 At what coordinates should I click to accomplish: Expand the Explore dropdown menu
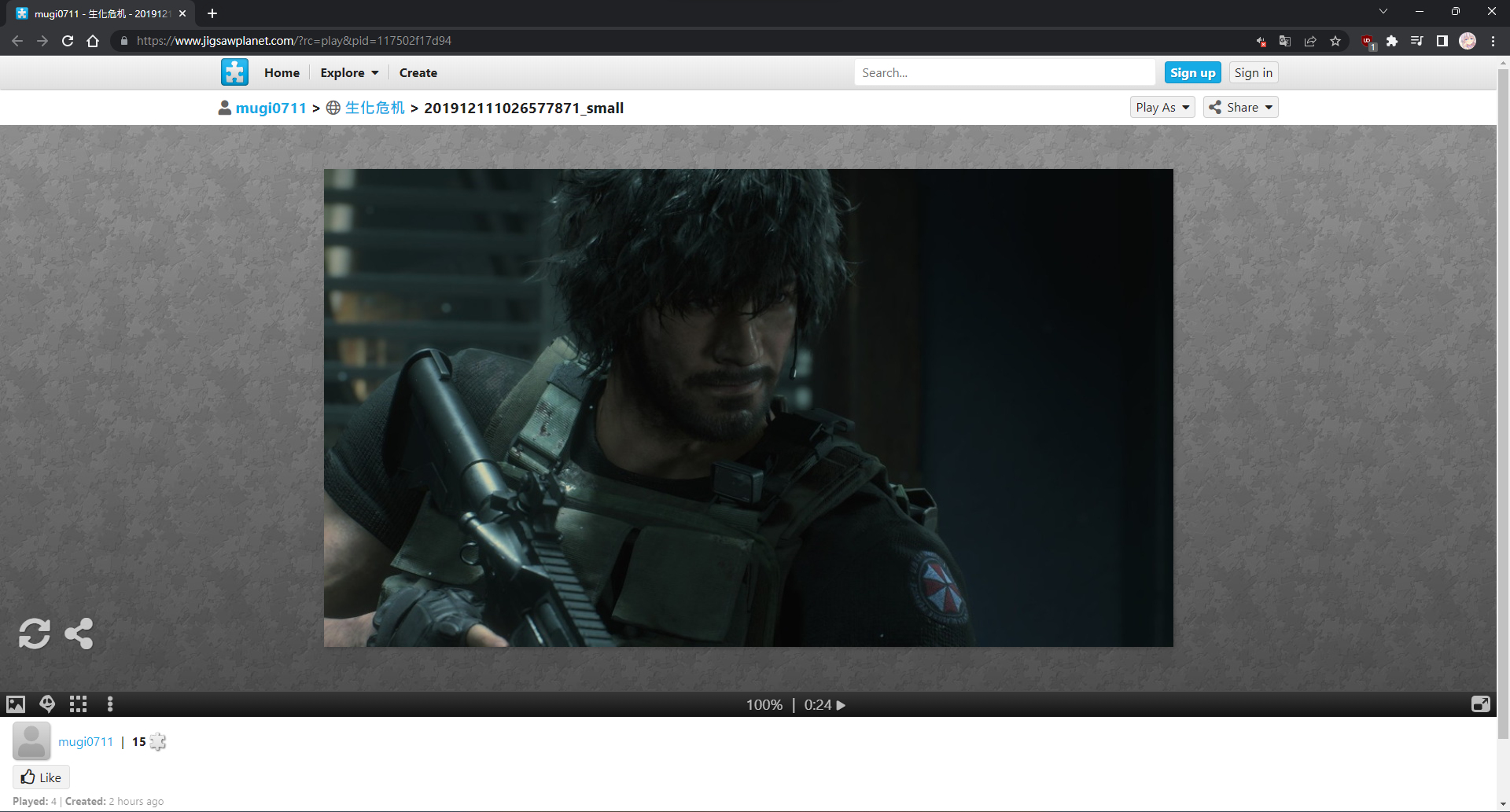[349, 72]
